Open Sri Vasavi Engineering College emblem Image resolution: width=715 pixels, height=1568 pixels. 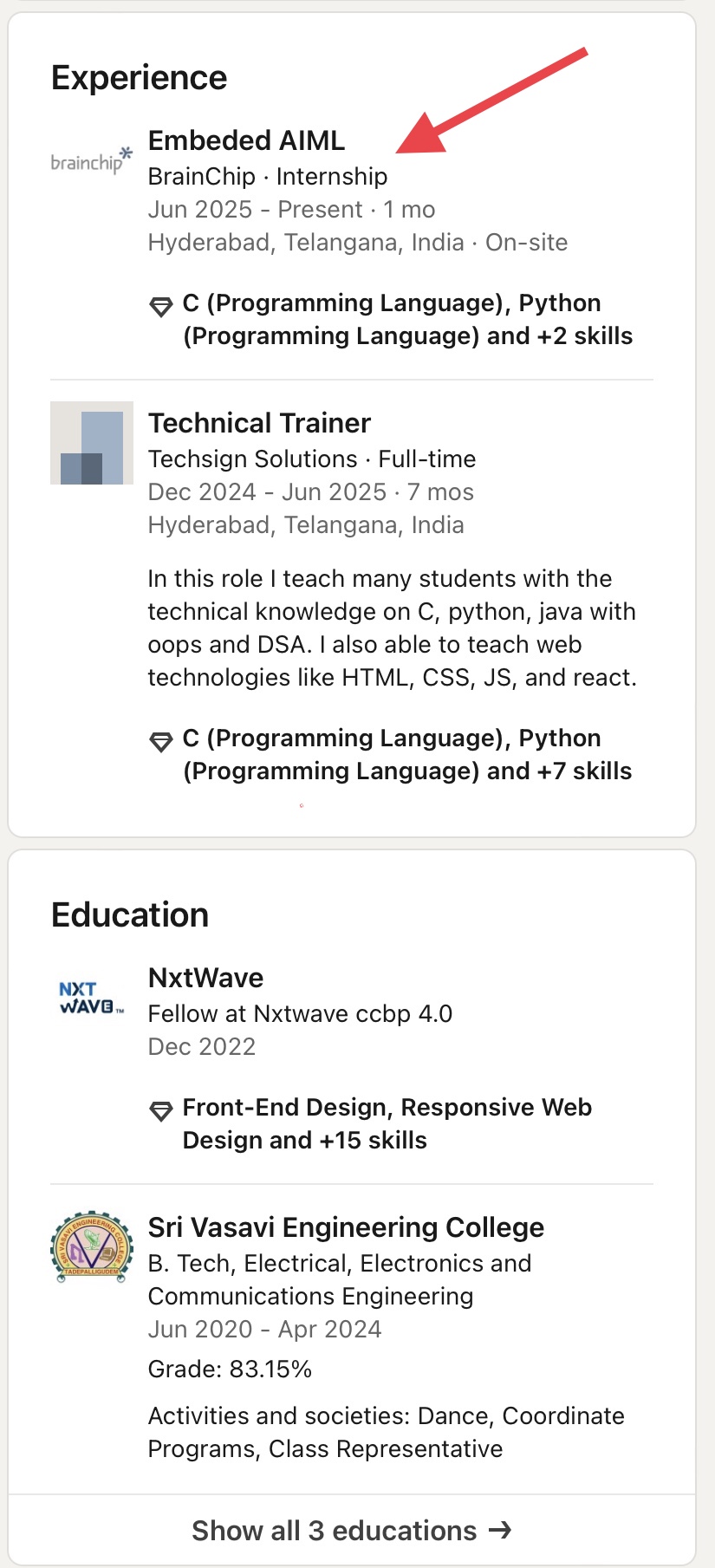pyautogui.click(x=91, y=1247)
